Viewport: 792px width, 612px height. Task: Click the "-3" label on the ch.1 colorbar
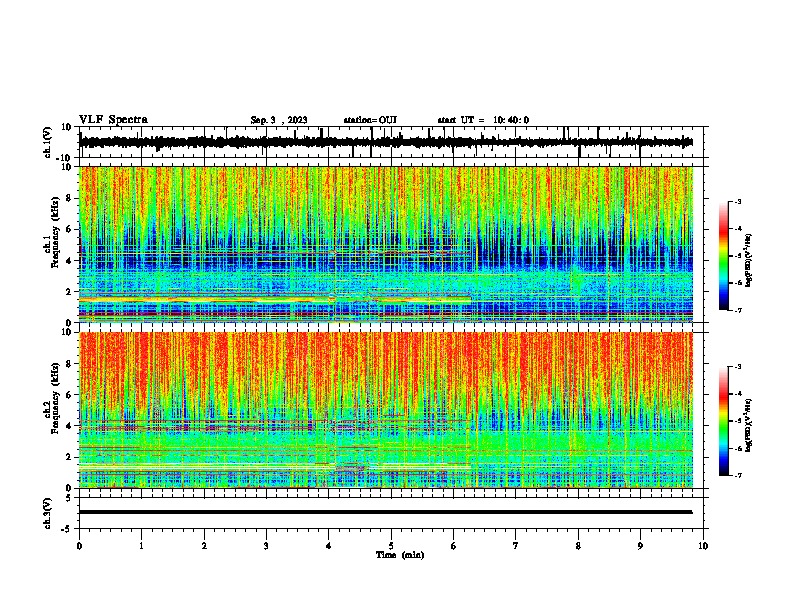[x=737, y=202]
